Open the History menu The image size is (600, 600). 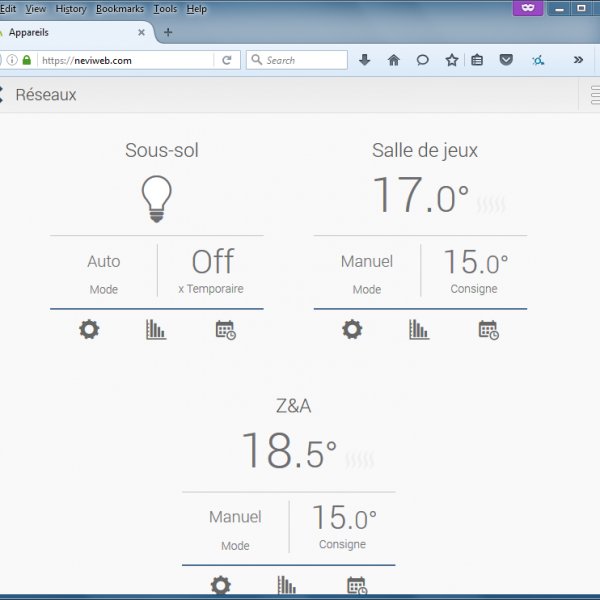(x=70, y=9)
